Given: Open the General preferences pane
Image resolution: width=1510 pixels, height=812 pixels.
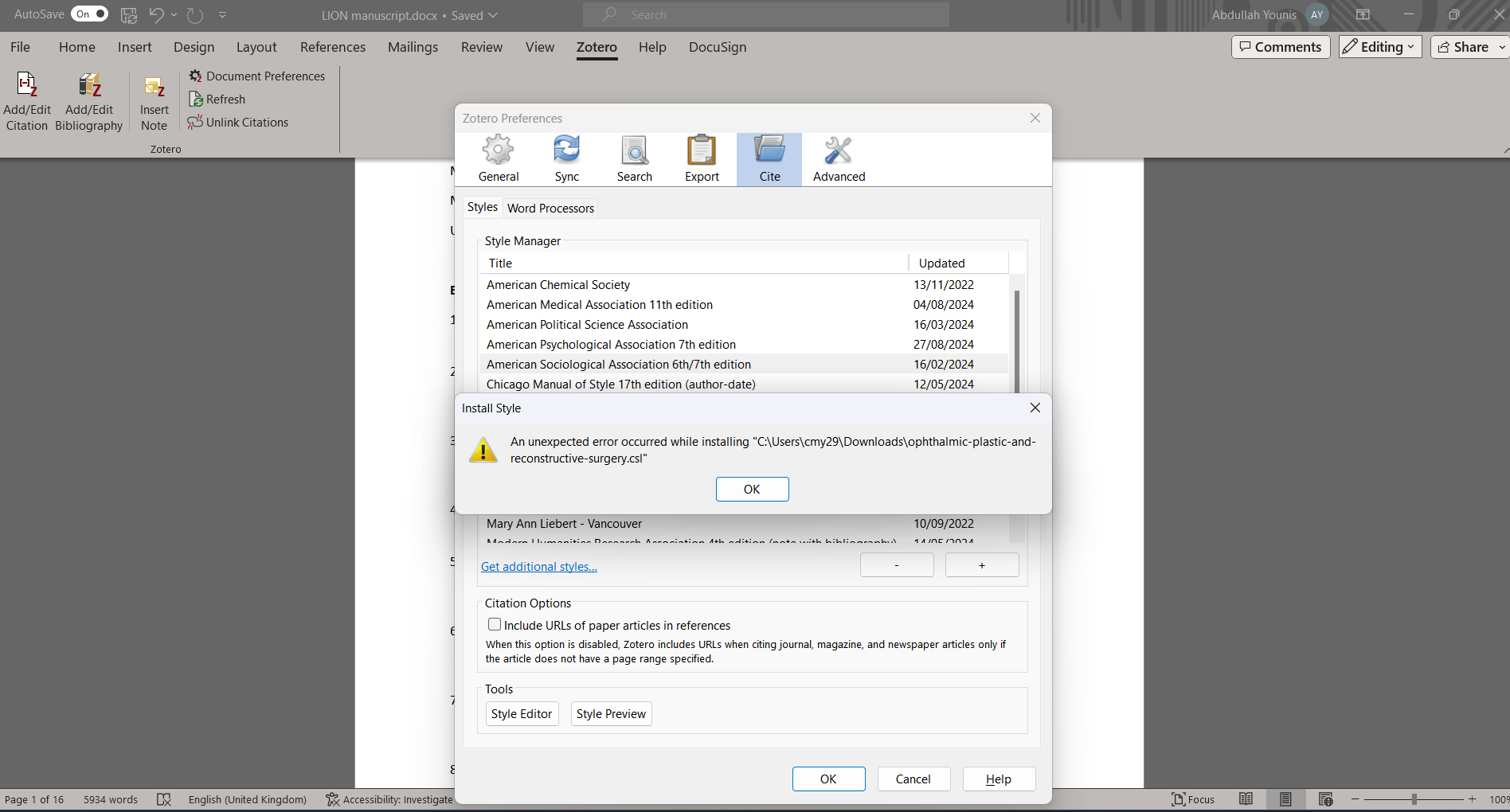Looking at the screenshot, I should (x=499, y=159).
